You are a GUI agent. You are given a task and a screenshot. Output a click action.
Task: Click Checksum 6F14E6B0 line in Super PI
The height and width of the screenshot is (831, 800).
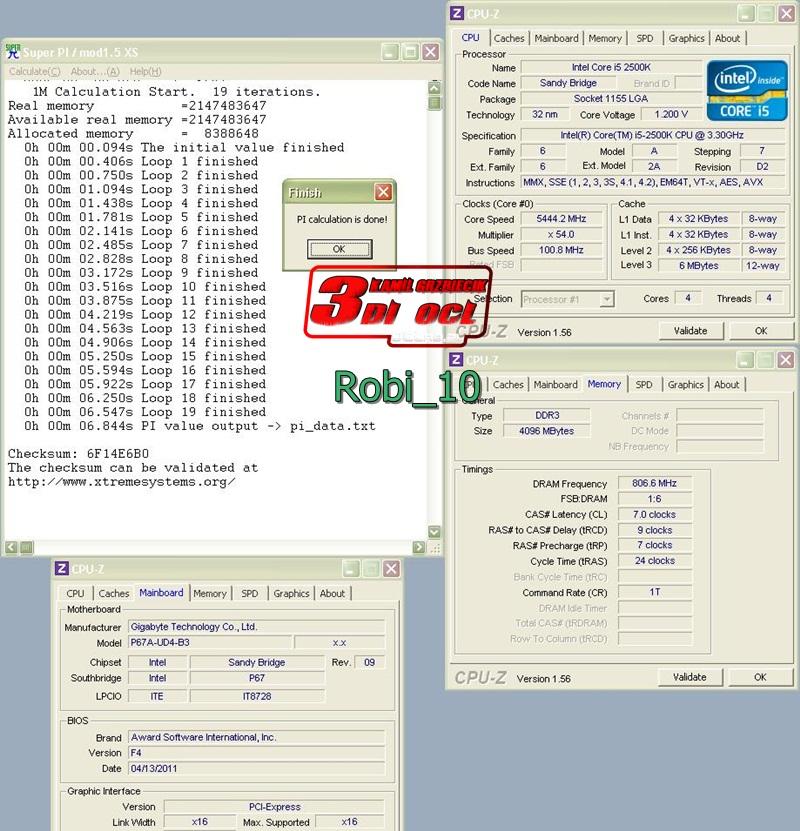78,454
